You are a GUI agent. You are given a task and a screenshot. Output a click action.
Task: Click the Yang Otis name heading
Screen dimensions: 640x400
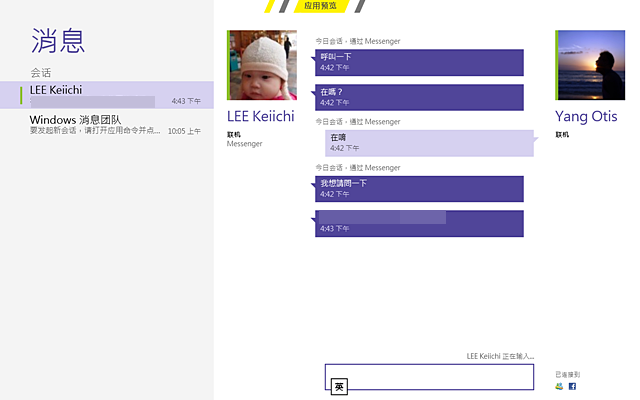(x=586, y=117)
